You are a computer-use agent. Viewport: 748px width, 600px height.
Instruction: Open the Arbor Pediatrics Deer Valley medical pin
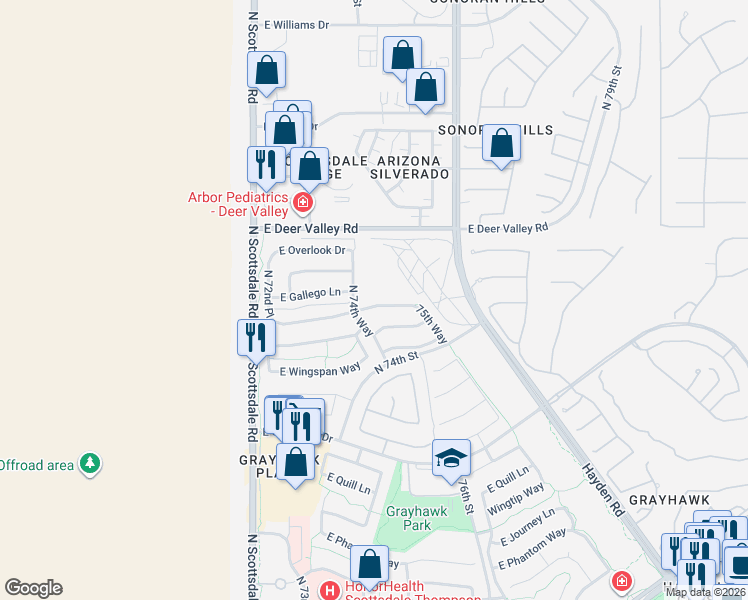coord(302,204)
